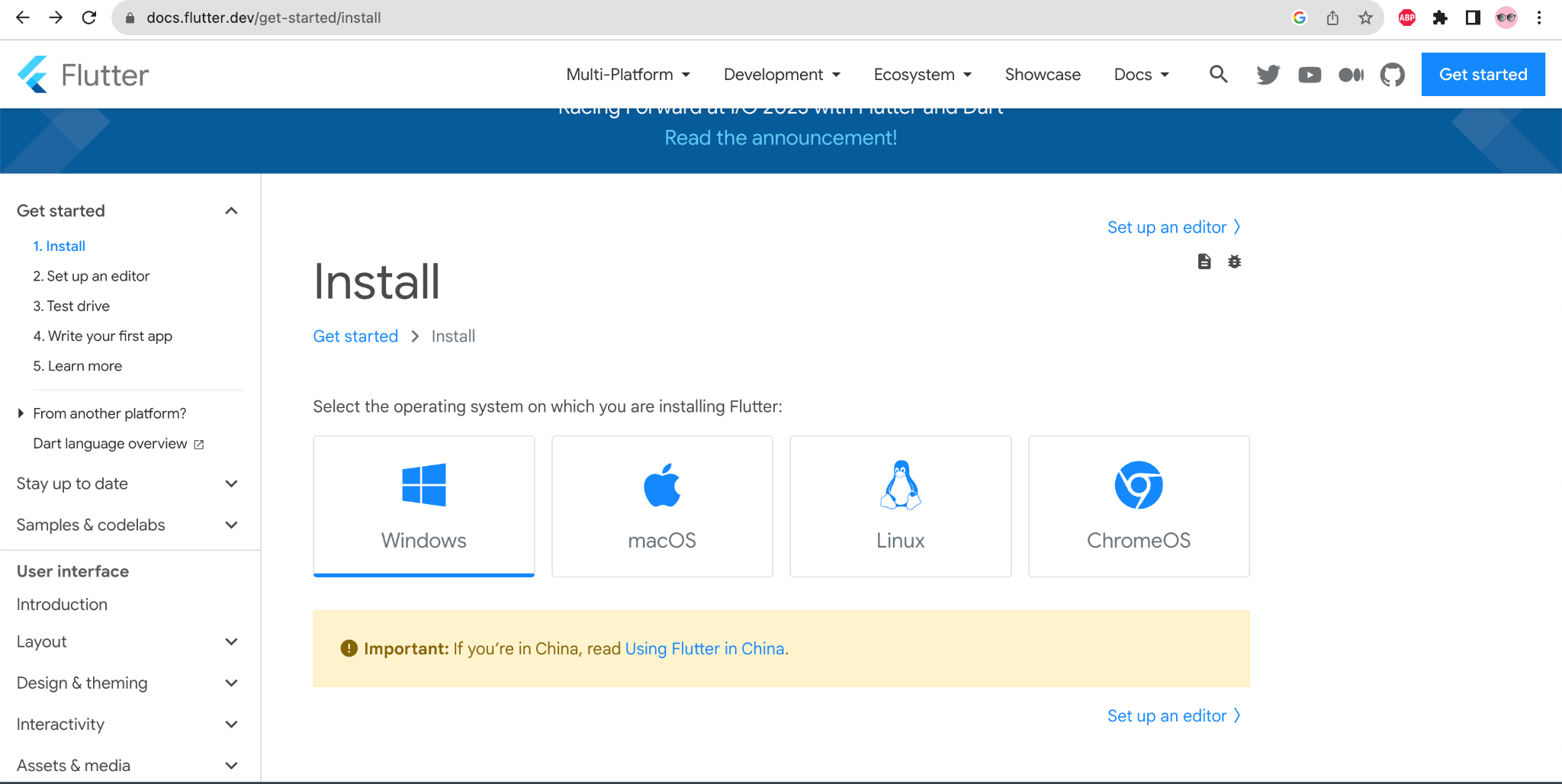Select the Windows operating system card
The image size is (1562, 784).
pyautogui.click(x=424, y=506)
